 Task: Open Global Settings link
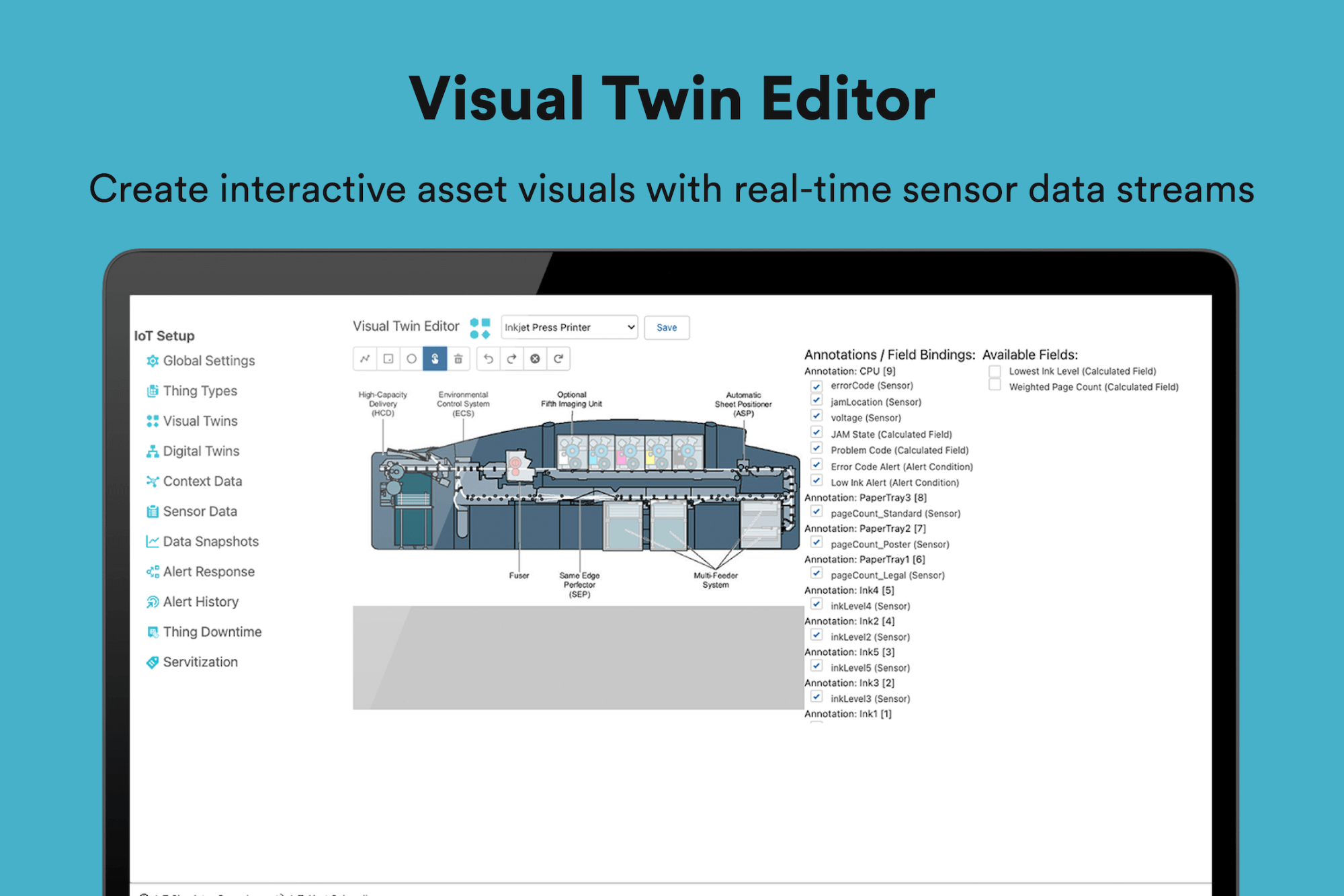point(208,361)
